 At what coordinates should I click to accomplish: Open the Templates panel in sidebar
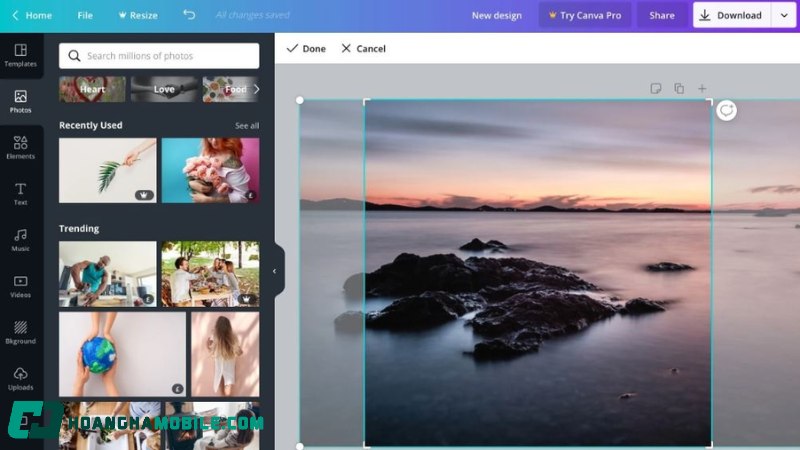point(20,56)
